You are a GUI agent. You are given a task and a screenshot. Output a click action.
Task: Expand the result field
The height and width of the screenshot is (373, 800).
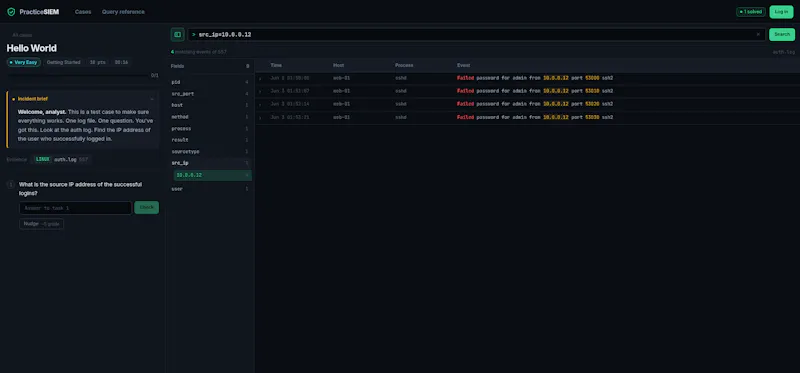click(x=210, y=140)
